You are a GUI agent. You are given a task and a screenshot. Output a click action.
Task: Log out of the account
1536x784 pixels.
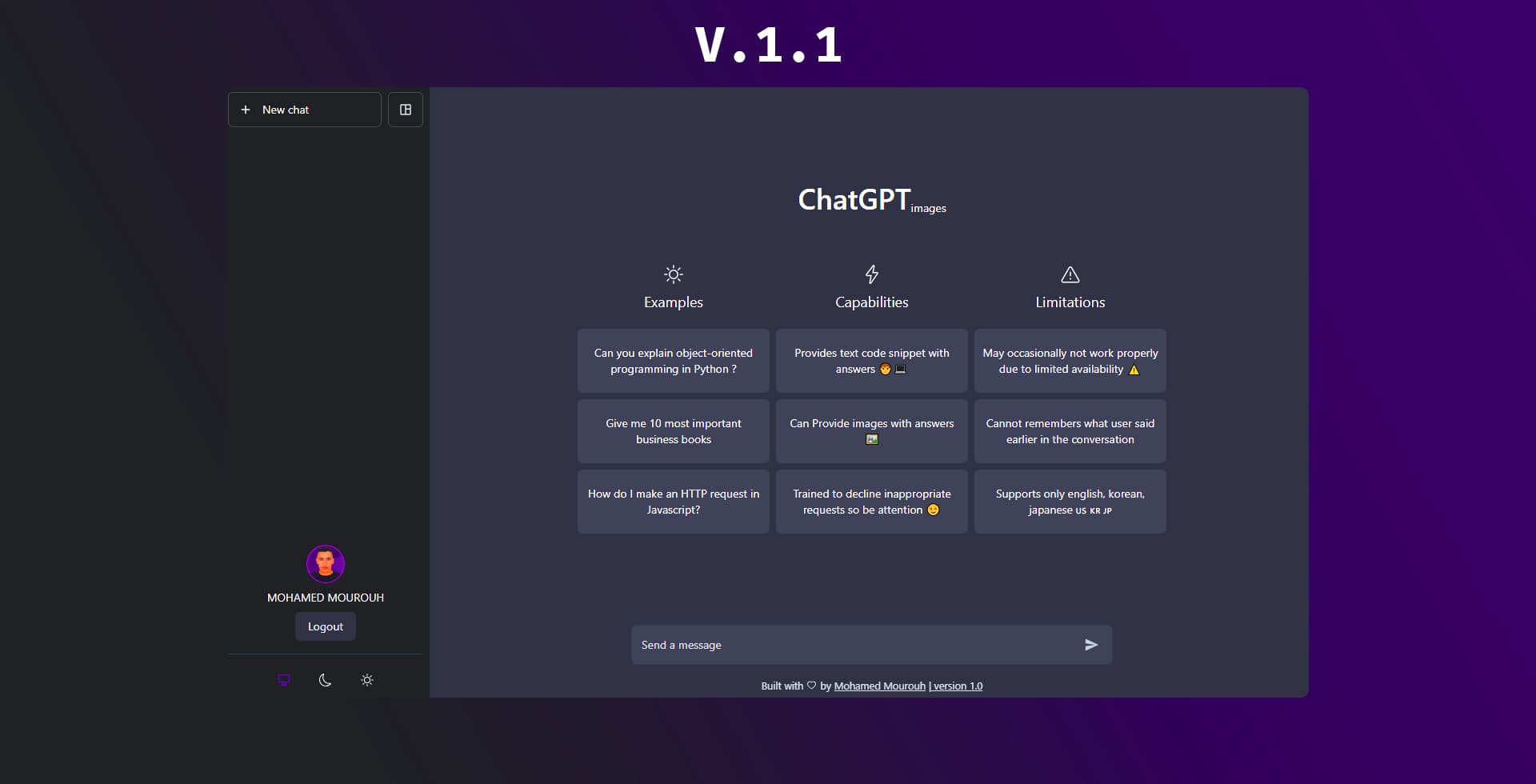click(x=326, y=626)
